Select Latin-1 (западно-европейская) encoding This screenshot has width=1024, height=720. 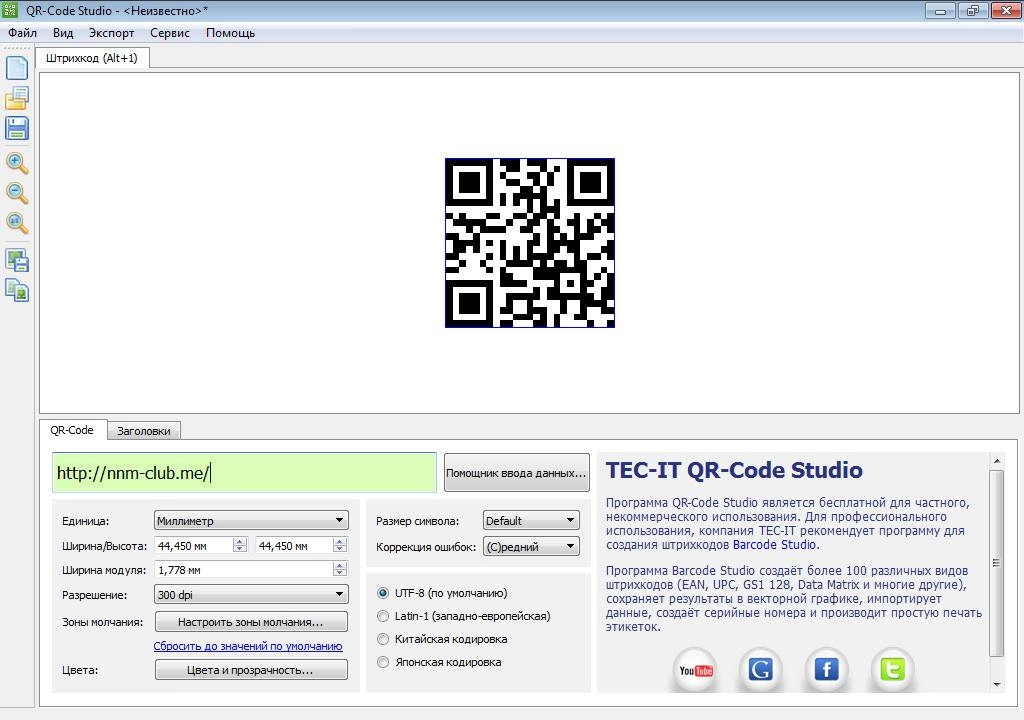[x=464, y=616]
